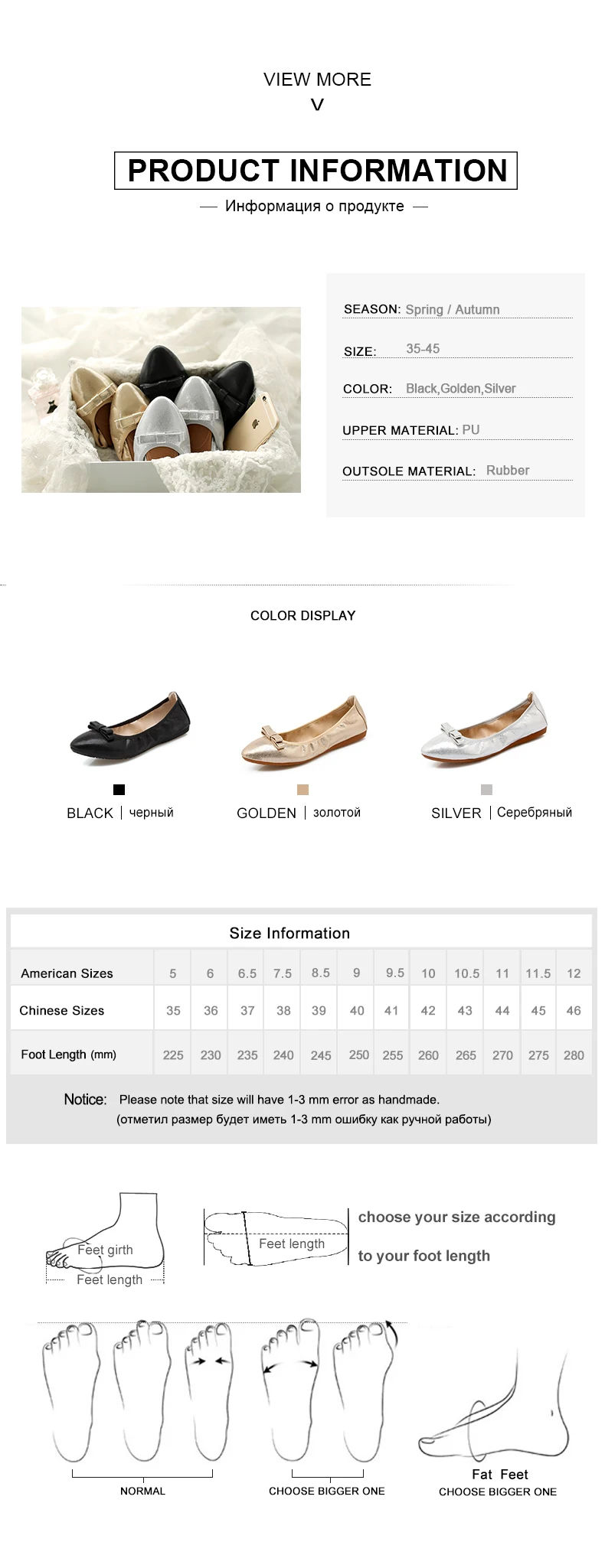Click the VIEW MORE down arrow
This screenshot has width=605, height=1568.
point(317,105)
